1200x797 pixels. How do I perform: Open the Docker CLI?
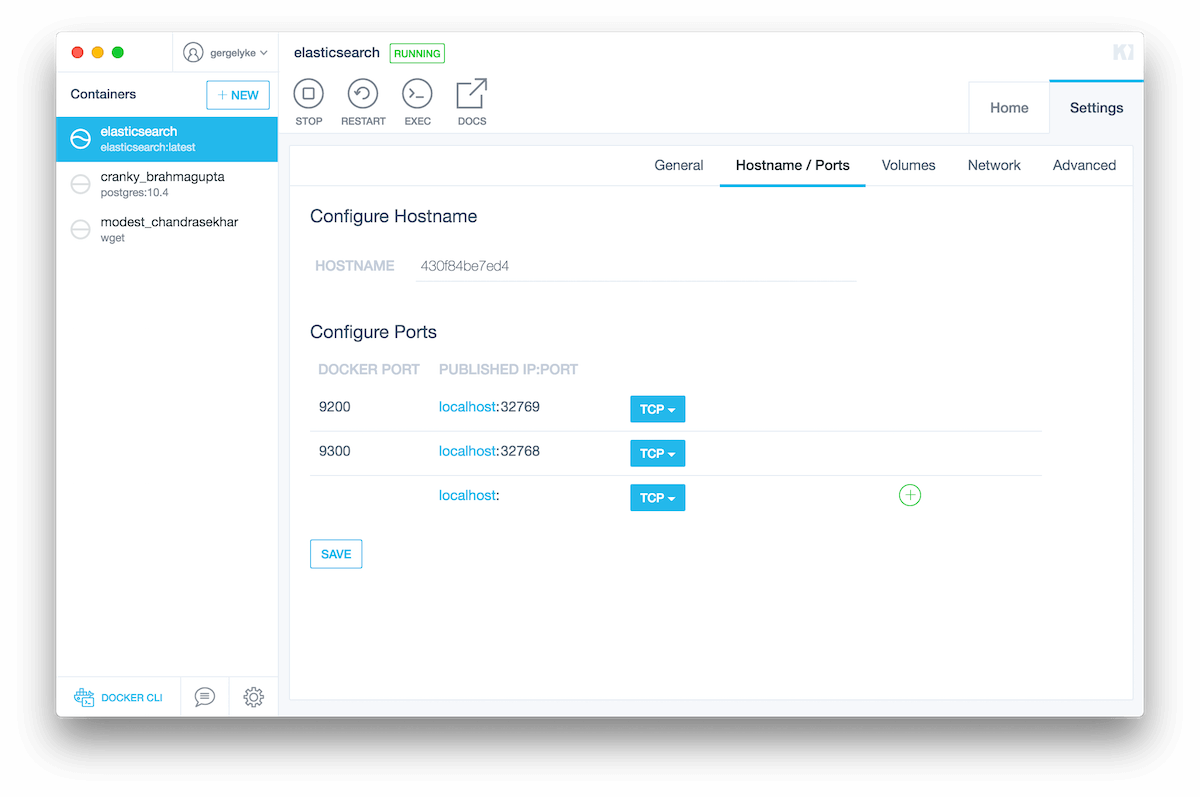point(119,697)
